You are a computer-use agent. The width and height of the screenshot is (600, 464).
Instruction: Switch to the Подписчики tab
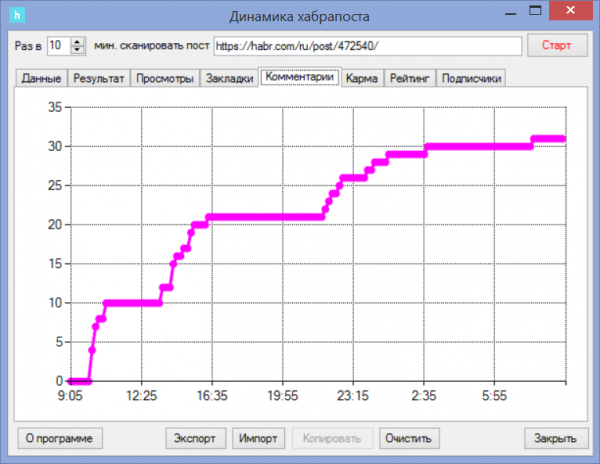pos(471,79)
